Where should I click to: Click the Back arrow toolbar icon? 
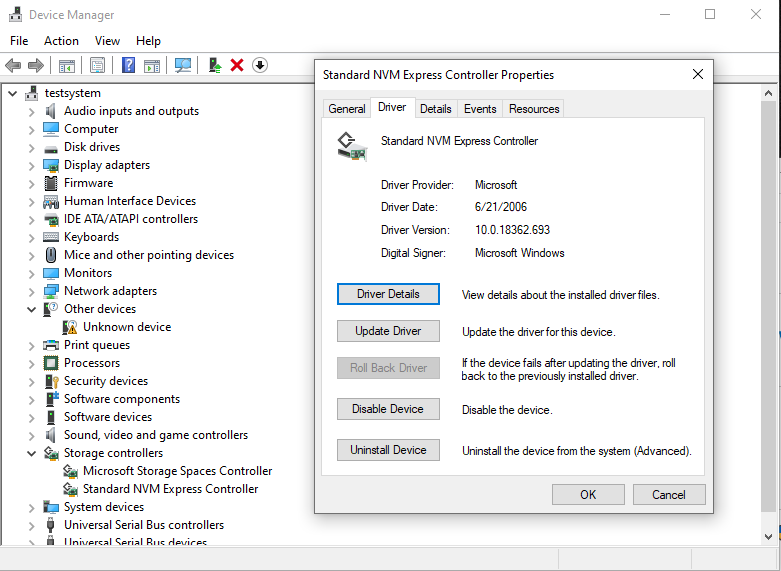pyautogui.click(x=13, y=65)
